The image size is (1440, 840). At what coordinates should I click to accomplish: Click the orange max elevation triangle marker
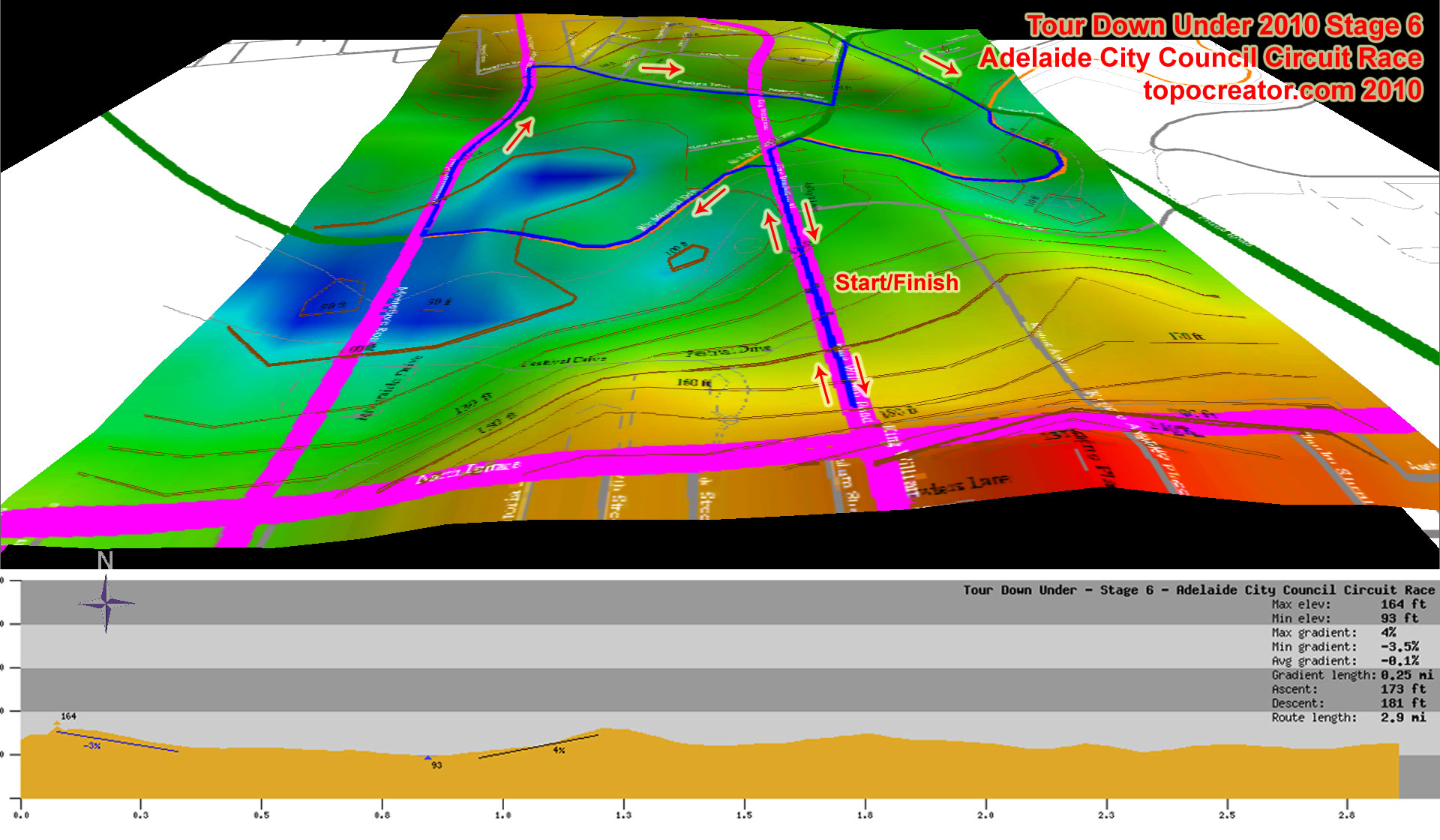coord(57,724)
